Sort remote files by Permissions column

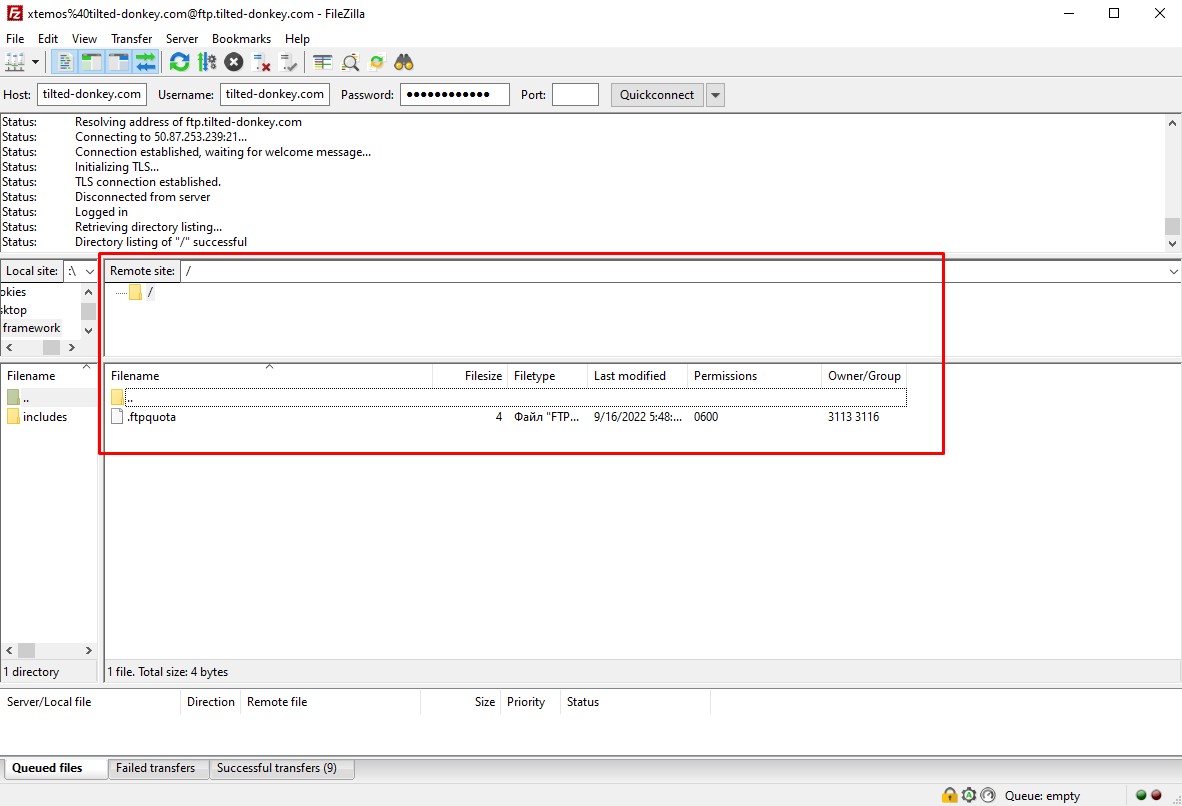click(755, 375)
